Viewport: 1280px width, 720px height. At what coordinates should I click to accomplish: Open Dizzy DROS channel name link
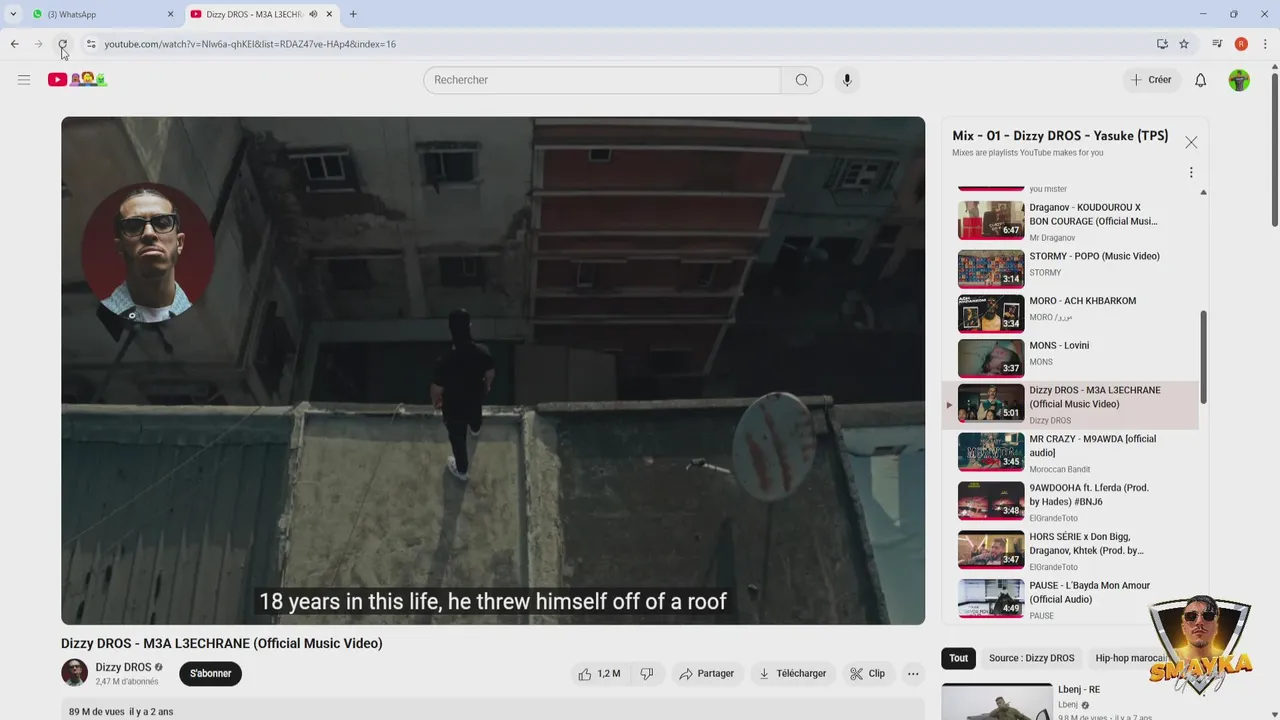[x=123, y=667]
